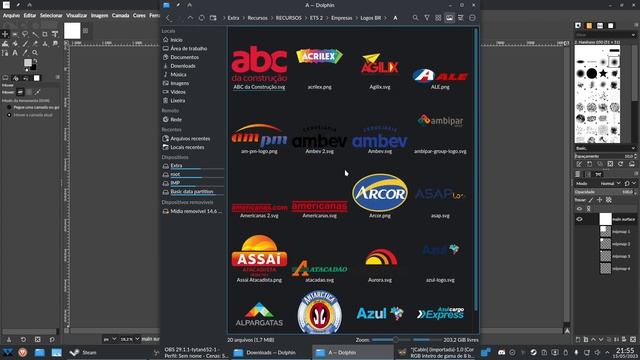
Task: Open the Dolphin hamburger menu button
Action: coord(472,18)
